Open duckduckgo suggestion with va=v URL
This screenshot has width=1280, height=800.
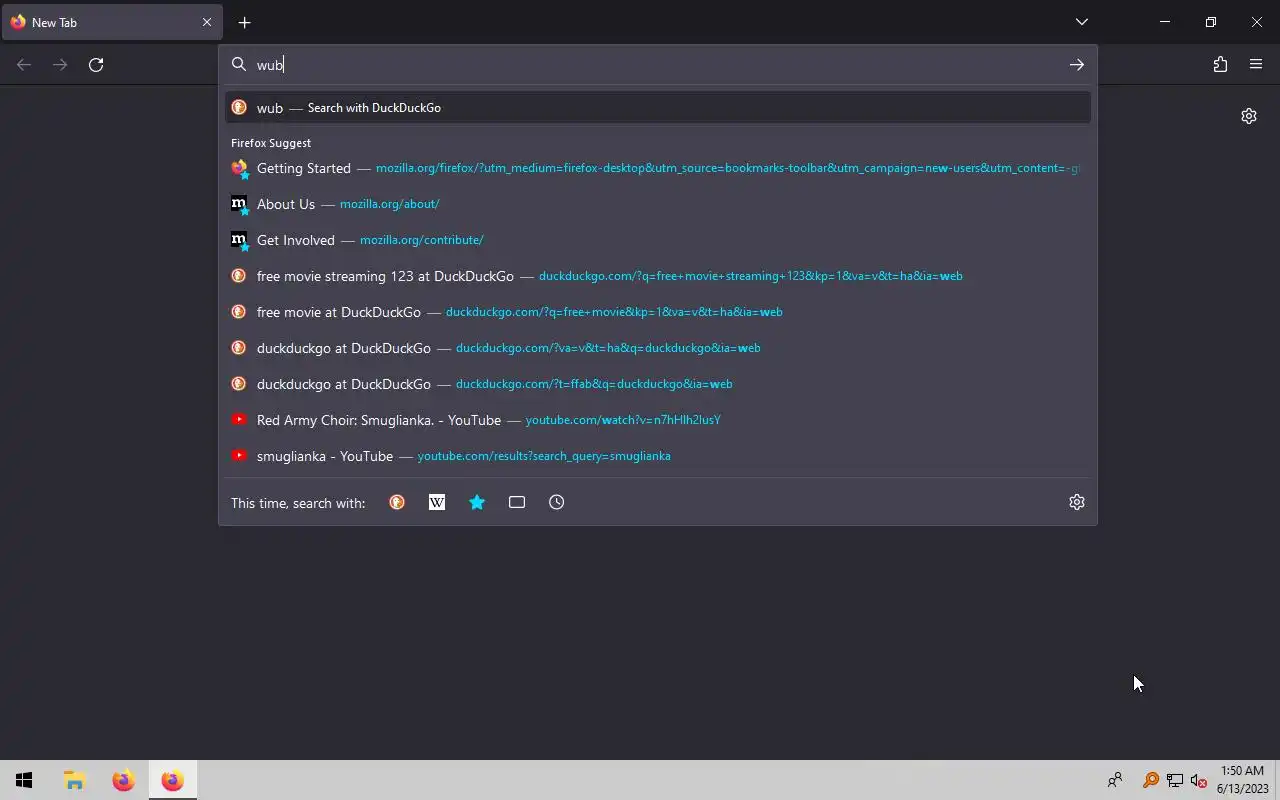(x=658, y=348)
